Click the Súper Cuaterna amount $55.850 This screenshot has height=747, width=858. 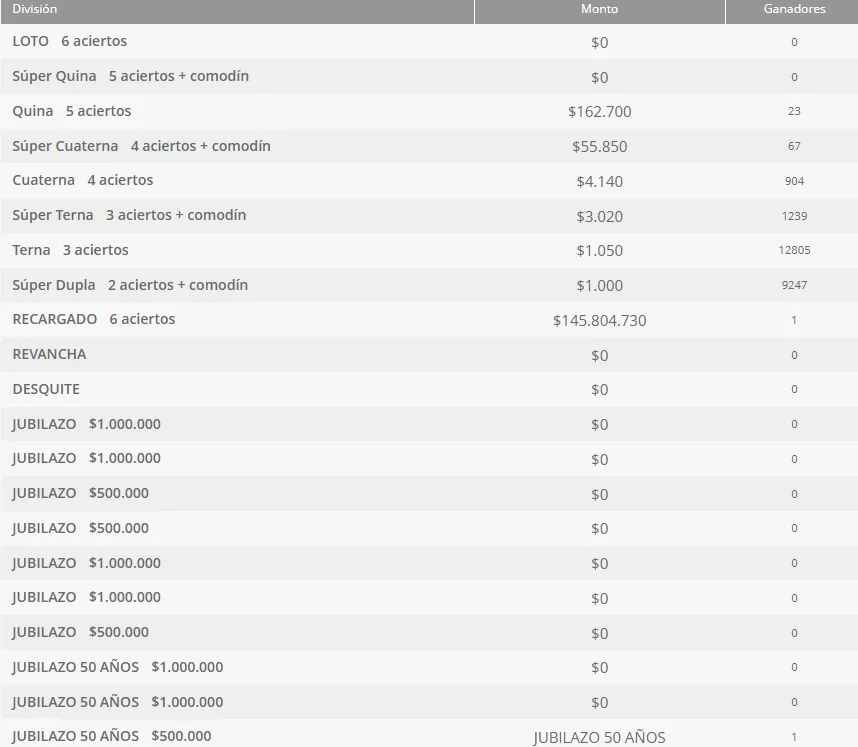[599, 147]
